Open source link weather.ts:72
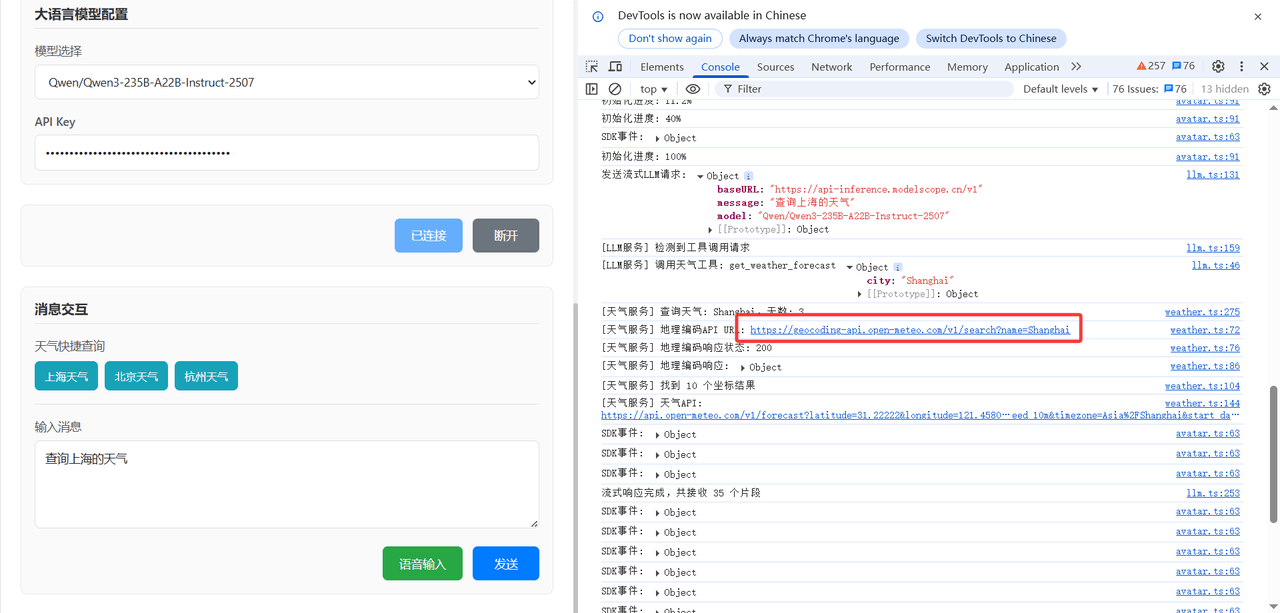This screenshot has height=613, width=1280. pos(1205,330)
